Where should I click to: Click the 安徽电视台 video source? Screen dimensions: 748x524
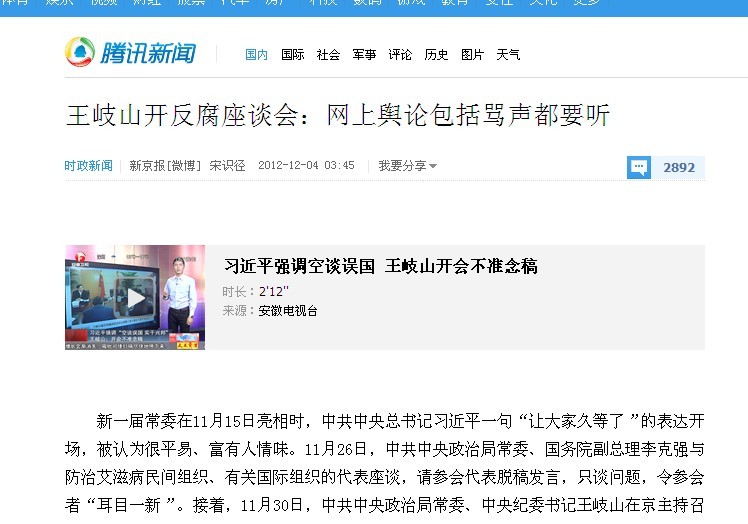288,311
